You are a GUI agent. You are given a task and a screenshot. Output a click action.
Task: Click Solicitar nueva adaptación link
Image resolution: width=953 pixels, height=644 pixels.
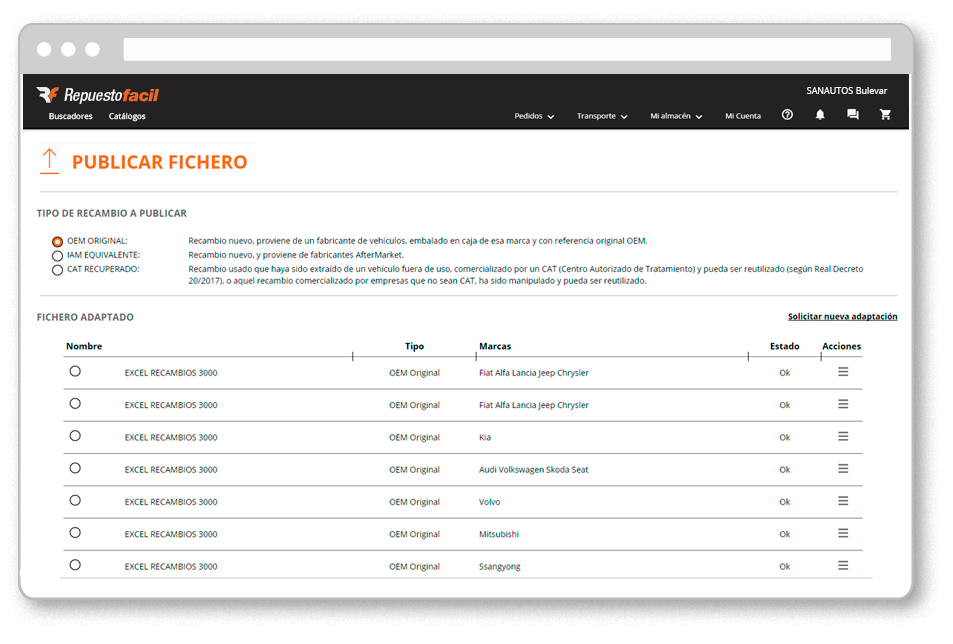click(842, 317)
